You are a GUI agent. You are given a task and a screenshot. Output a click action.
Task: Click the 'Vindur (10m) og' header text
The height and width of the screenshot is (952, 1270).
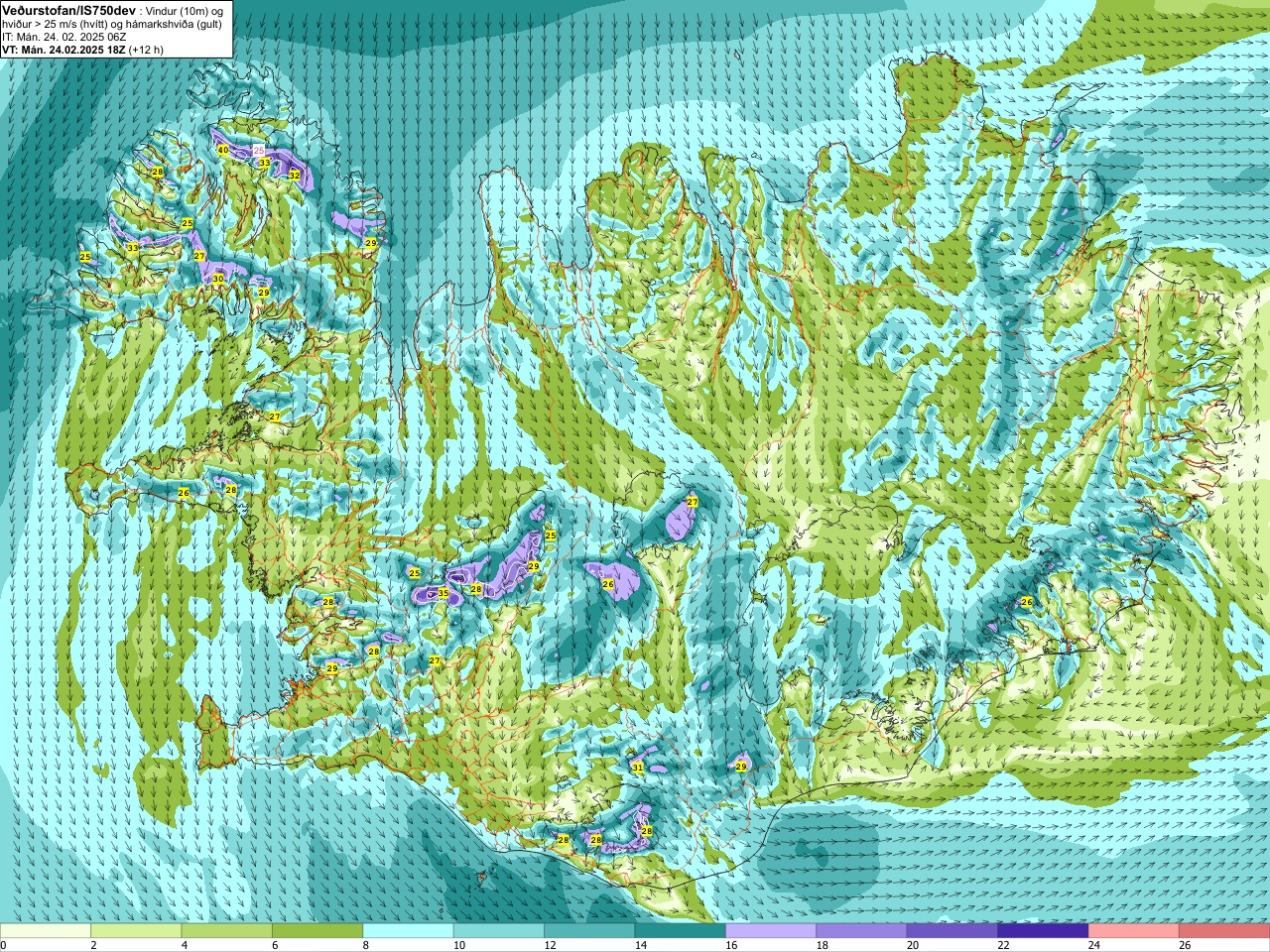point(184,10)
